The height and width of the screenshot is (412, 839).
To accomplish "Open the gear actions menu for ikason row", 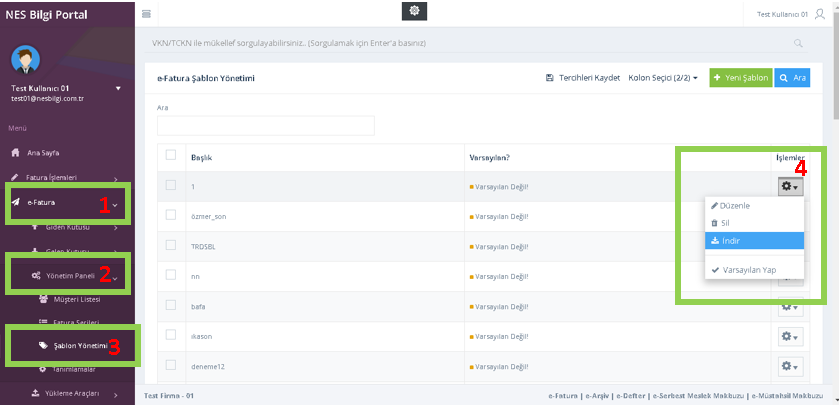I will click(790, 337).
